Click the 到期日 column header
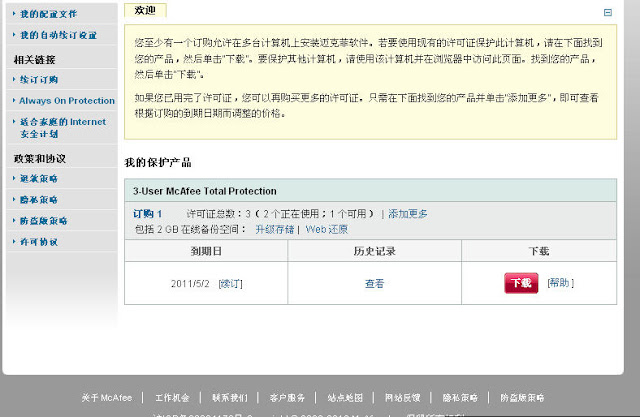Image resolution: width=640 pixels, height=417 pixels. [x=206, y=251]
